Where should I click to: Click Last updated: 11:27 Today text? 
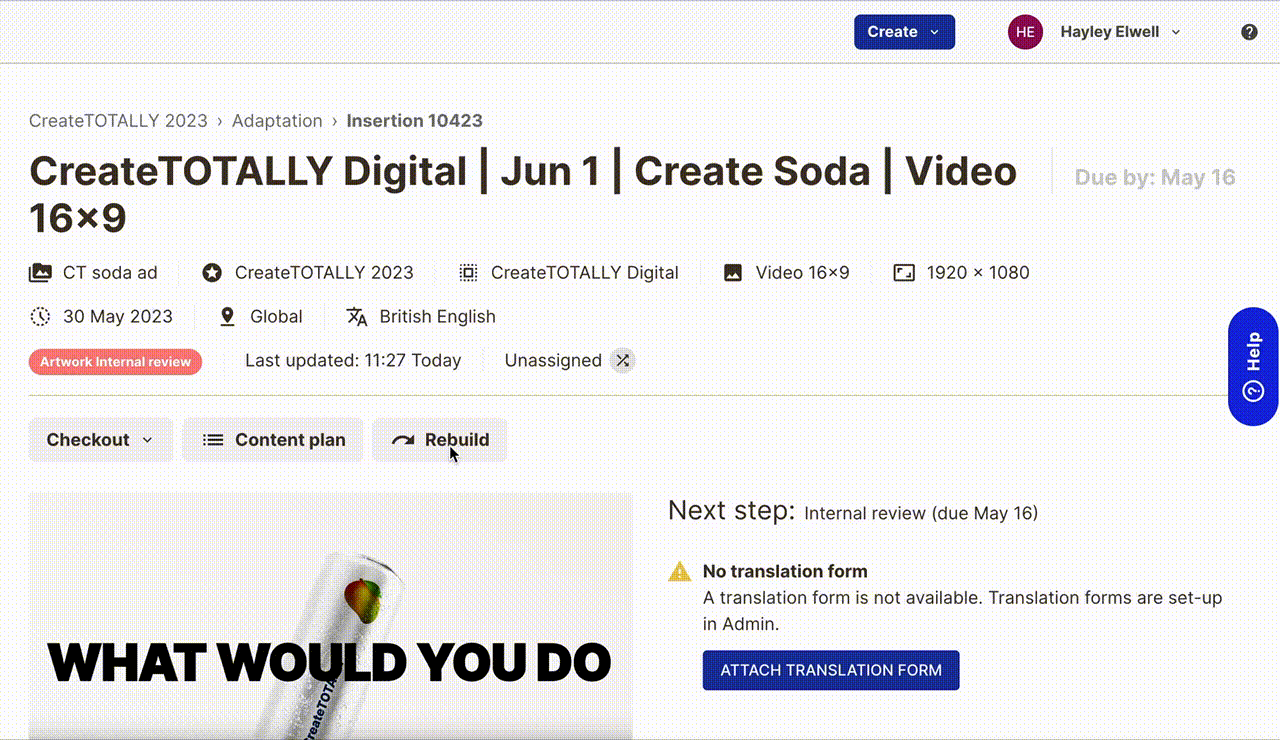click(x=353, y=360)
